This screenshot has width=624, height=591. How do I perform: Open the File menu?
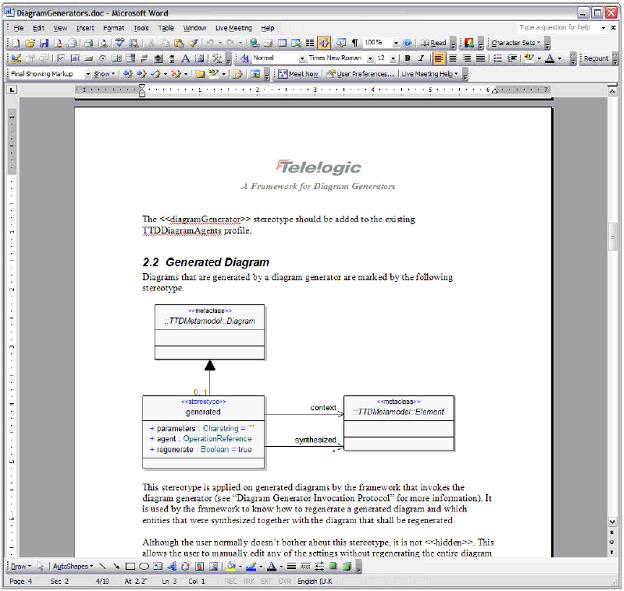coord(18,28)
